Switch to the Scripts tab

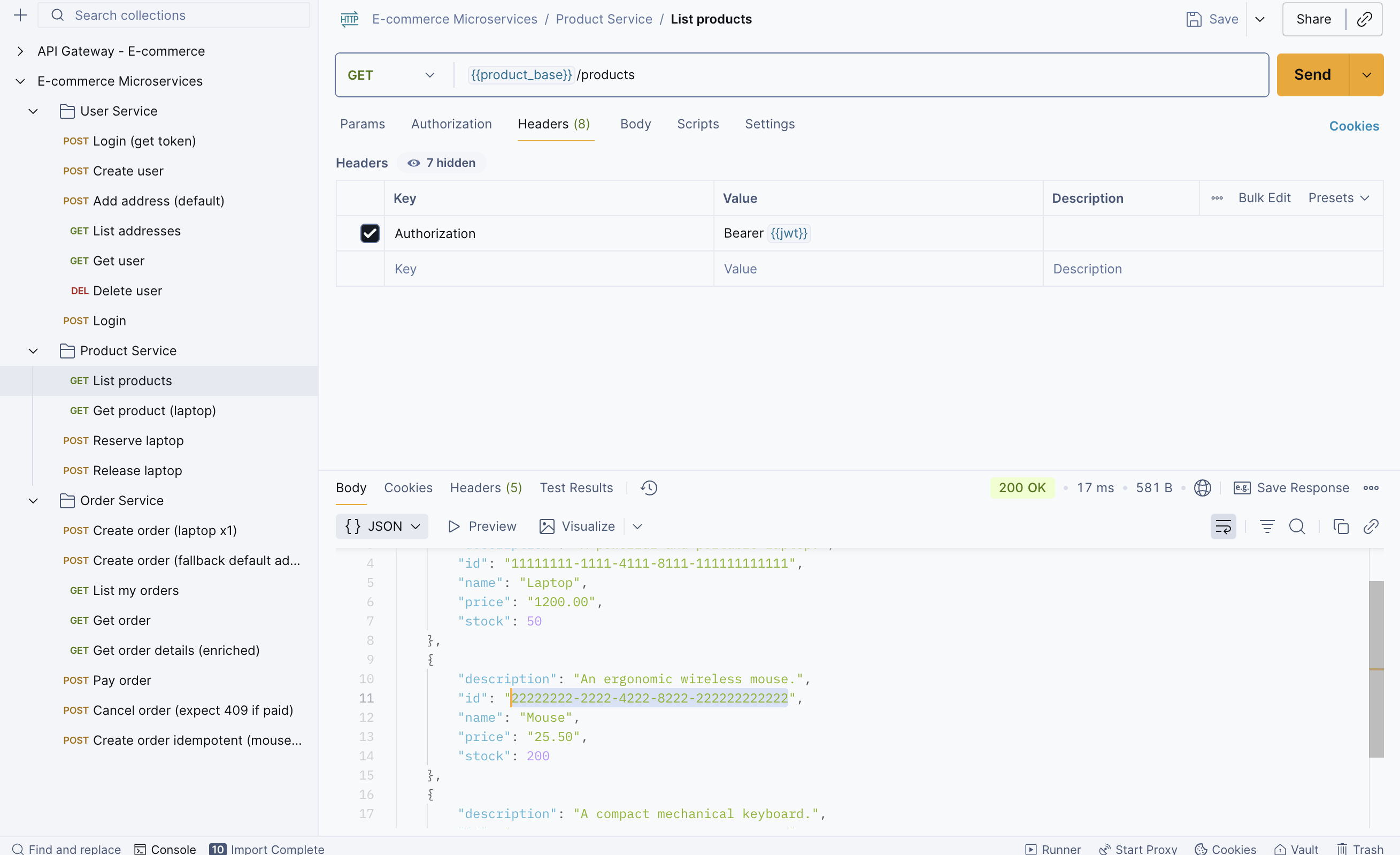tap(698, 124)
